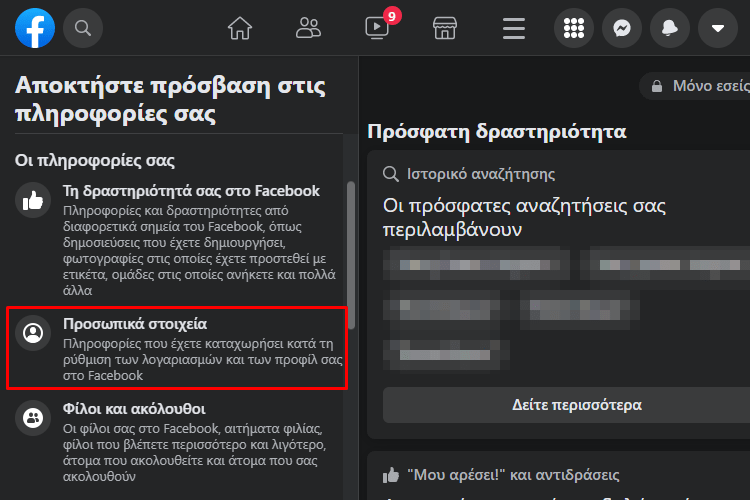Click the thumbs-up icon beside "Μου αρέσει!"
750x500 pixels.
tap(391, 475)
